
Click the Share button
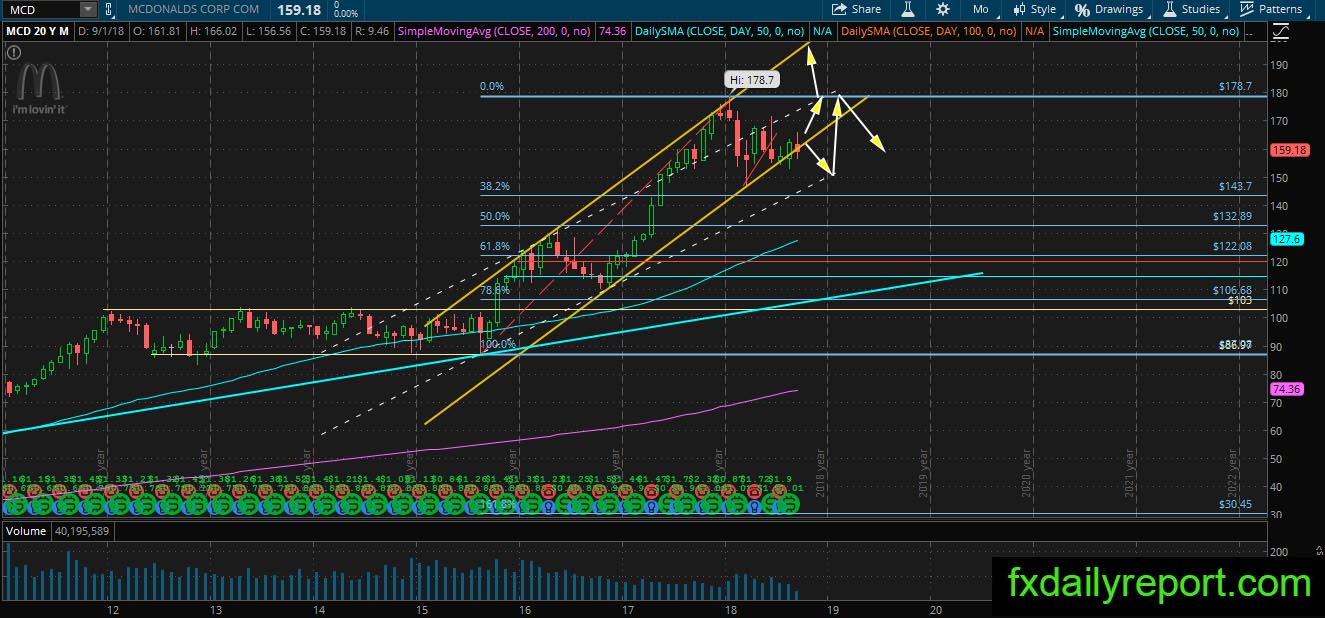[857, 9]
